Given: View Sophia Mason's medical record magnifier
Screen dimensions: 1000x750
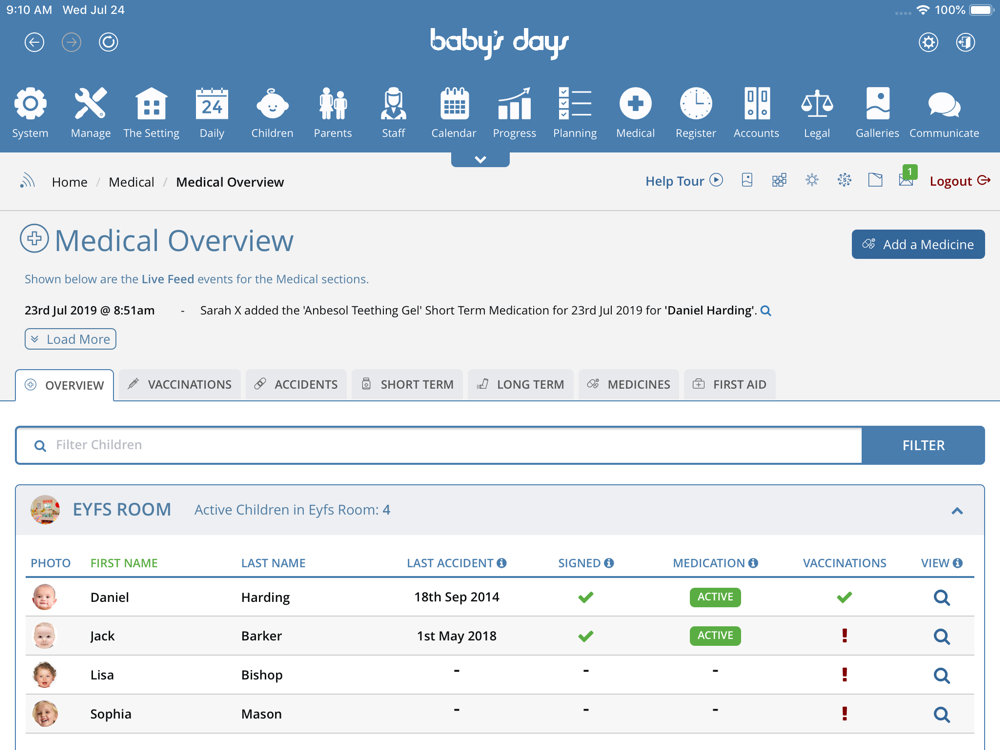Looking at the screenshot, I should (x=941, y=714).
